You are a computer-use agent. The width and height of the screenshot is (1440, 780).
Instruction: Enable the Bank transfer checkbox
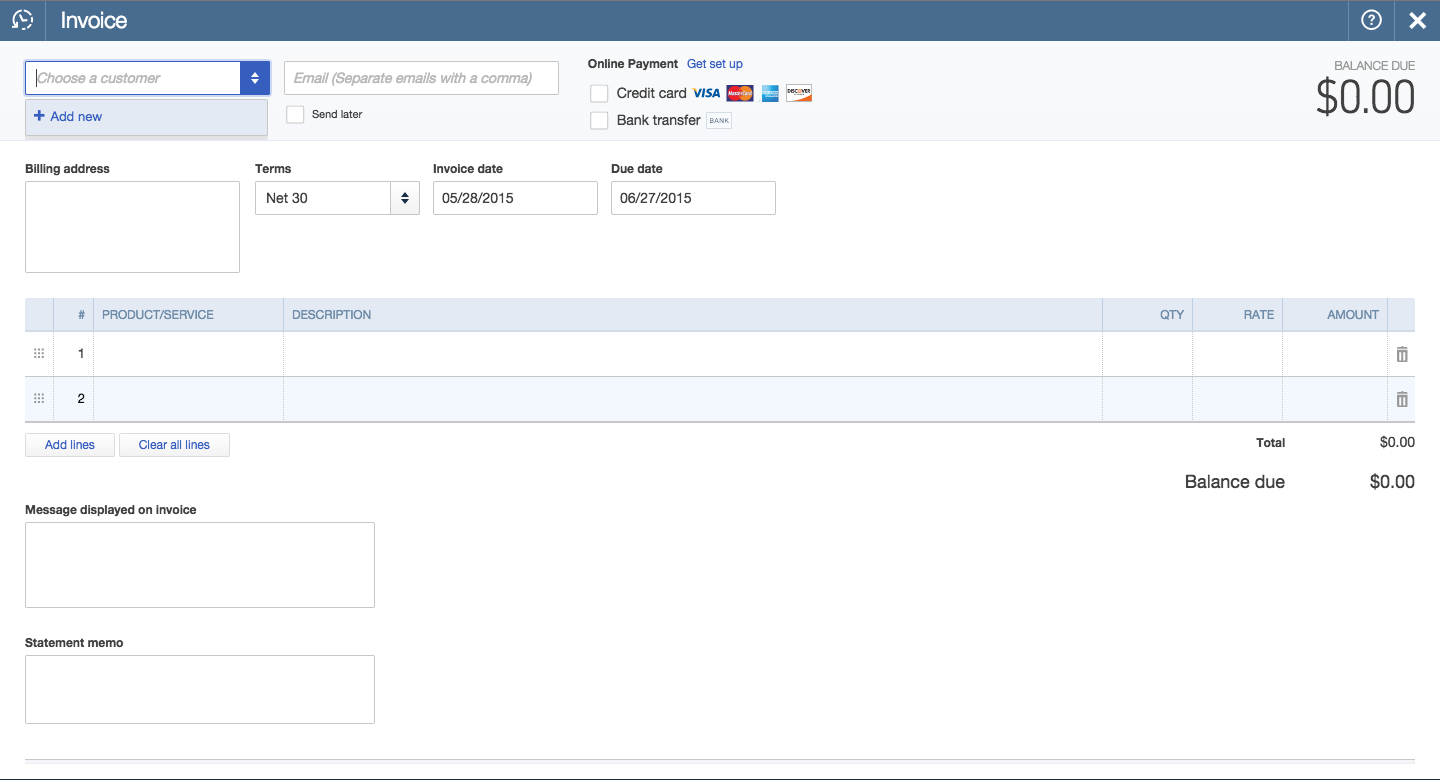click(599, 120)
